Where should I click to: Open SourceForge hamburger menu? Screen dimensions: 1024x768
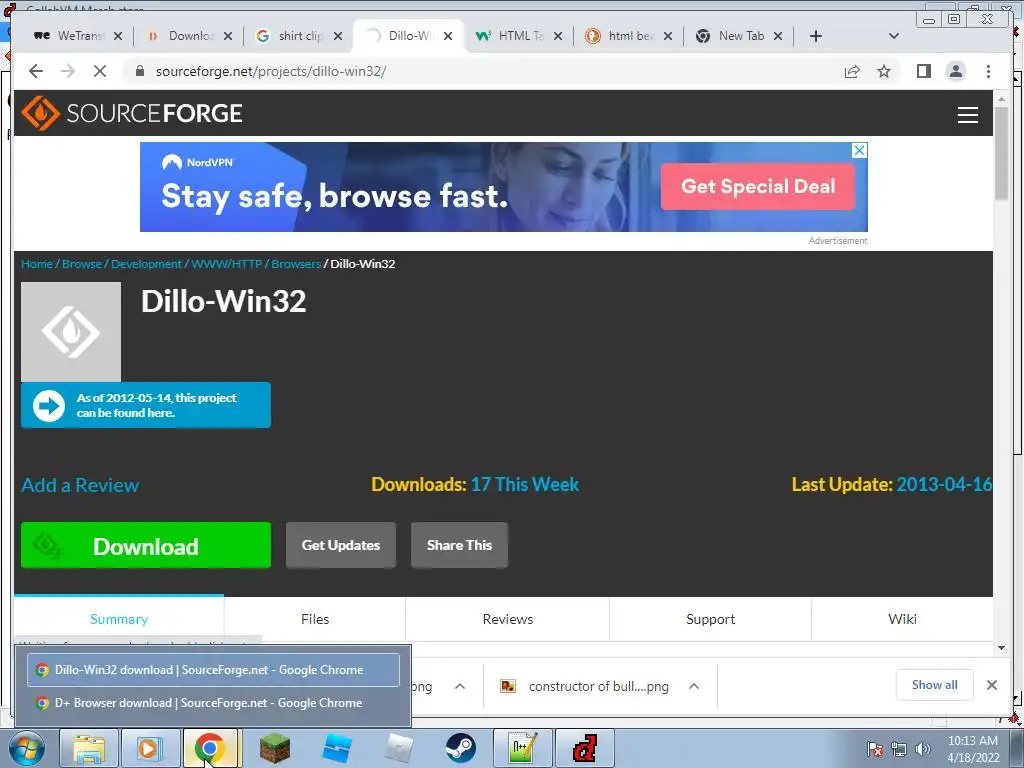coord(967,114)
